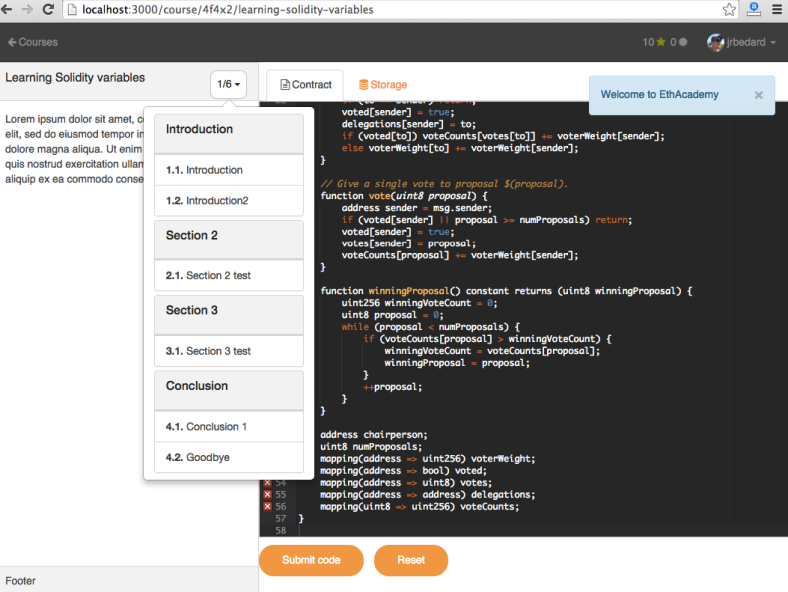Image resolution: width=788 pixels, height=592 pixels.
Task: Open lesson 4.2. Goodbye
Action: coord(229,457)
